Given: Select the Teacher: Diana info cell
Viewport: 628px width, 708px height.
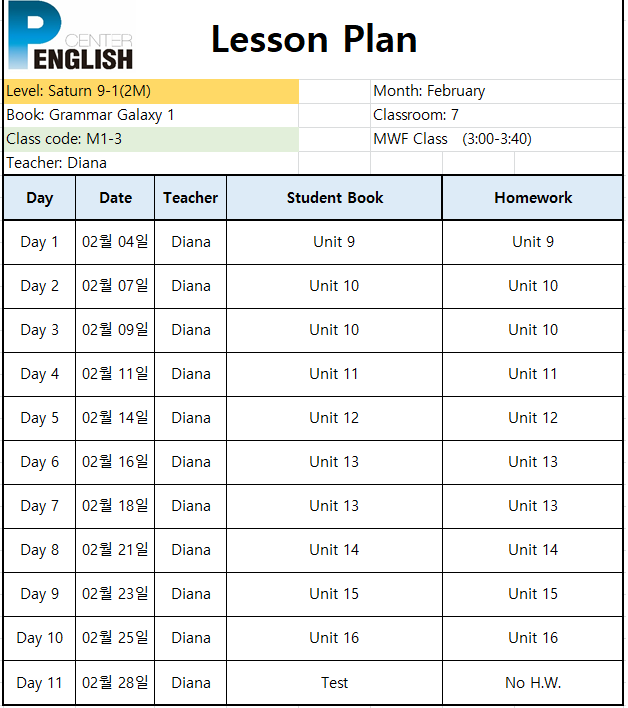Looking at the screenshot, I should tap(151, 163).
